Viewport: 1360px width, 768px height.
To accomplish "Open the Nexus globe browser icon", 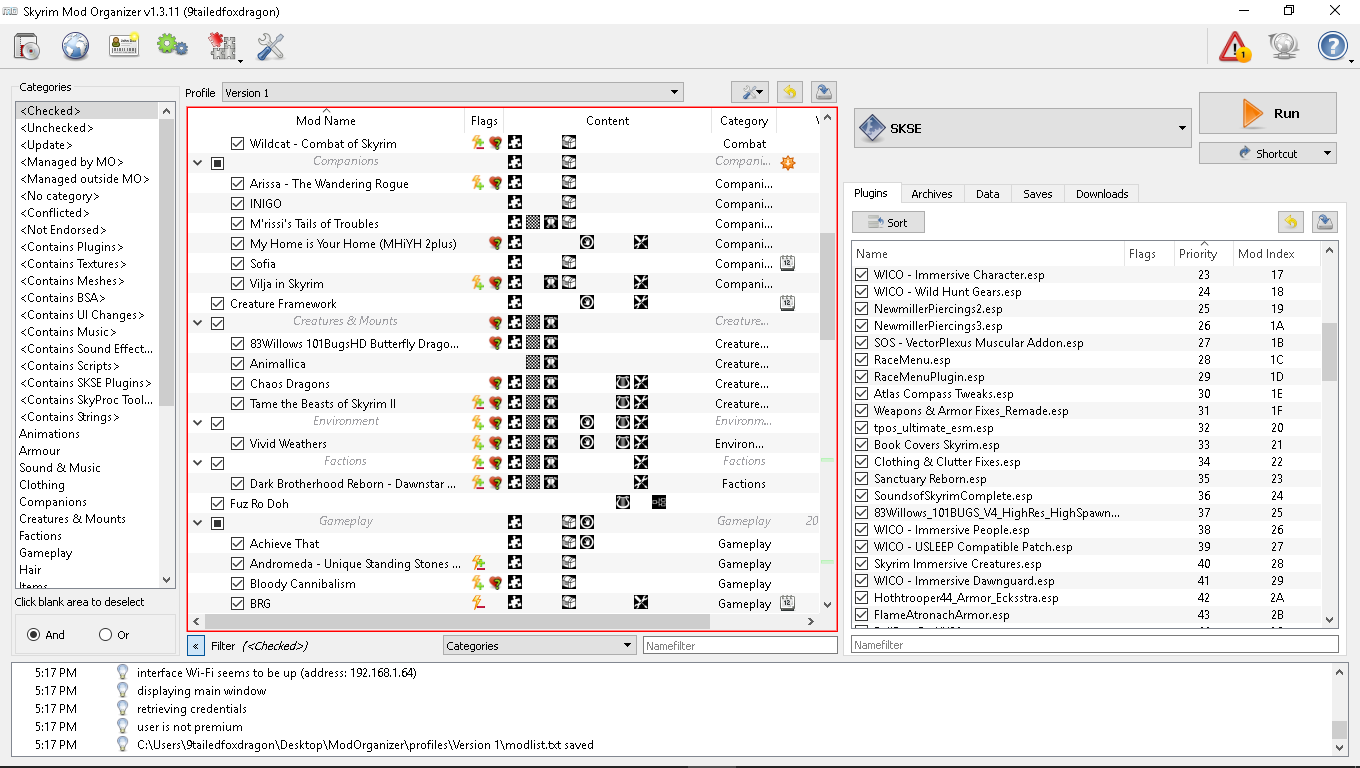I will click(76, 46).
